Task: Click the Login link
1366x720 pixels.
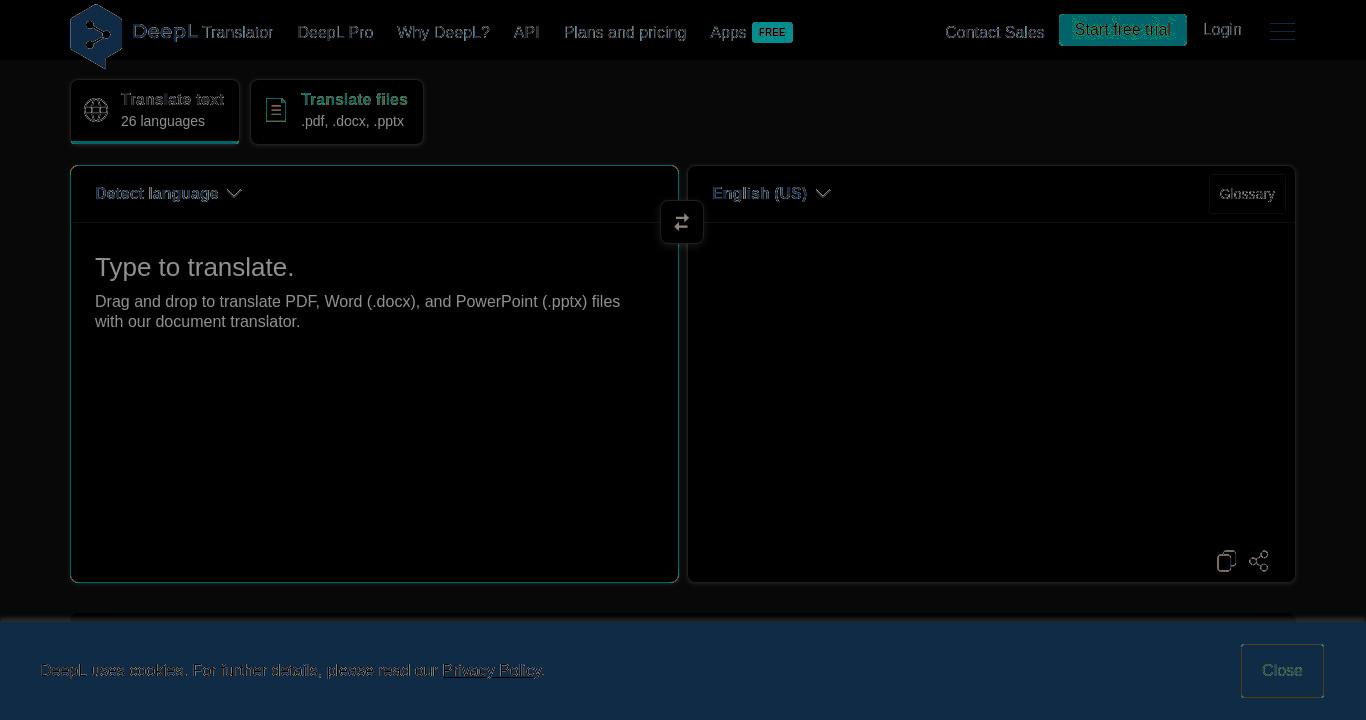Action: [x=1222, y=30]
